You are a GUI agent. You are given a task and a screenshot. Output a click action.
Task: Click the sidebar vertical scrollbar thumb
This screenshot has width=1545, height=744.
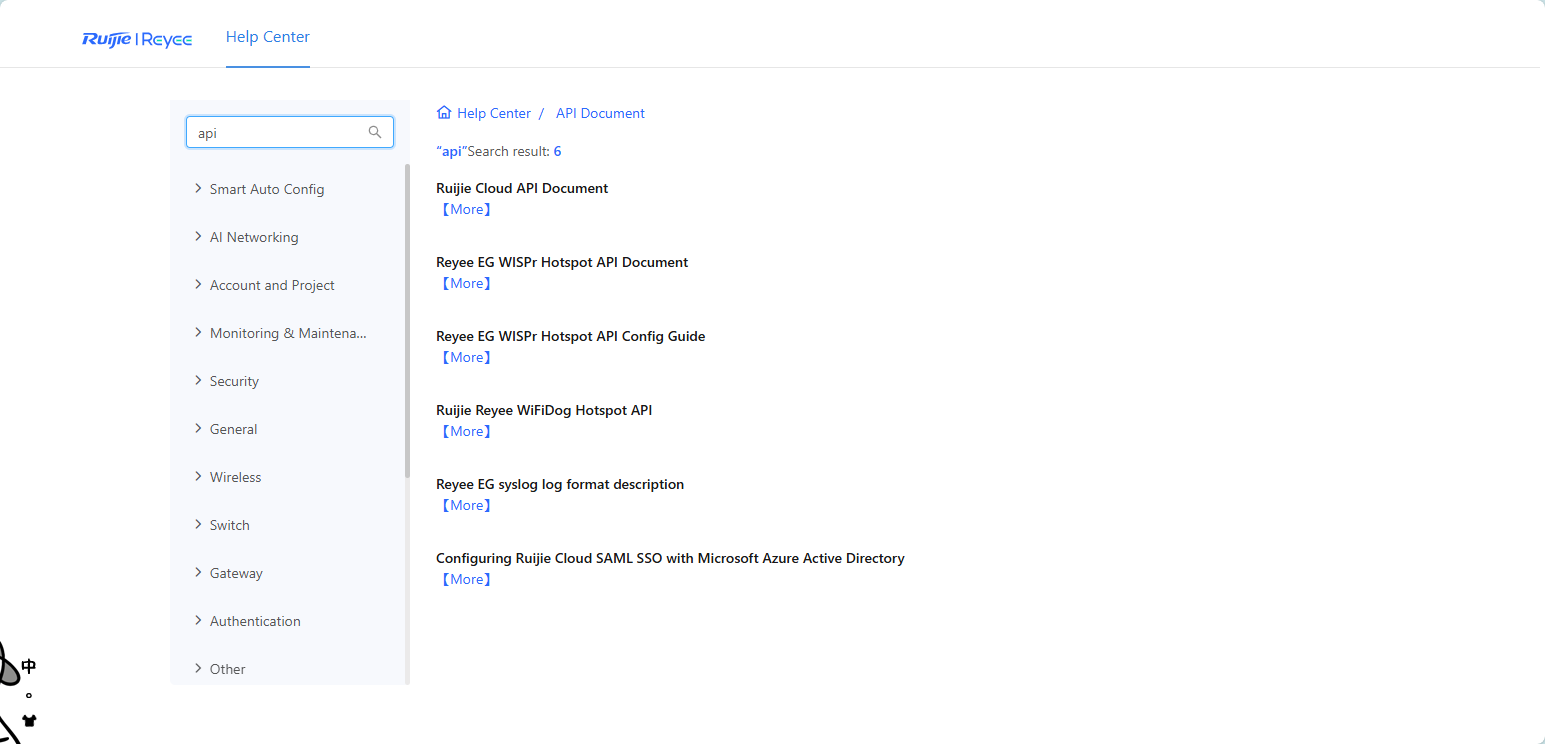407,320
